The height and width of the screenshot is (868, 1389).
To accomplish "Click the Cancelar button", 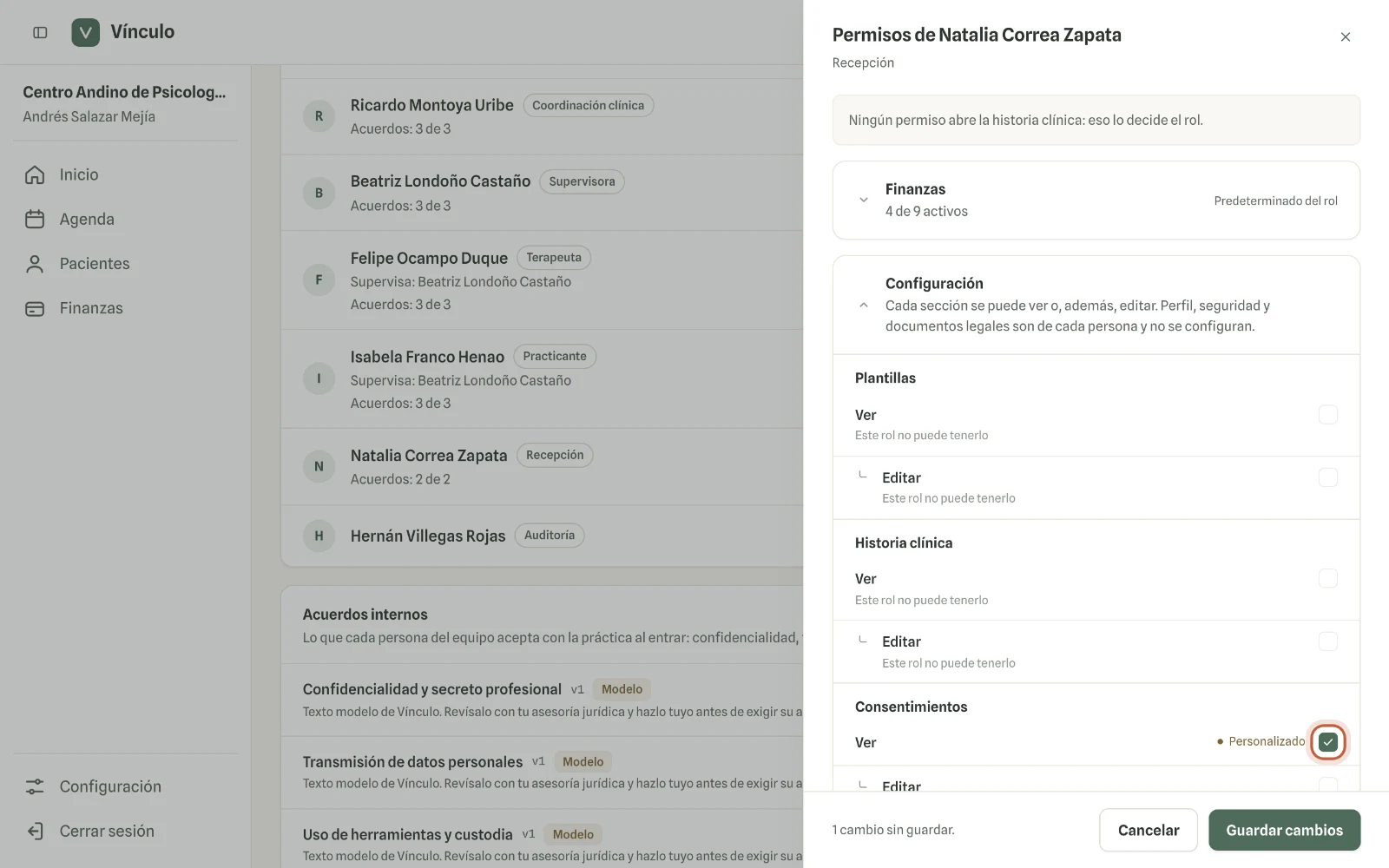I will [1148, 830].
